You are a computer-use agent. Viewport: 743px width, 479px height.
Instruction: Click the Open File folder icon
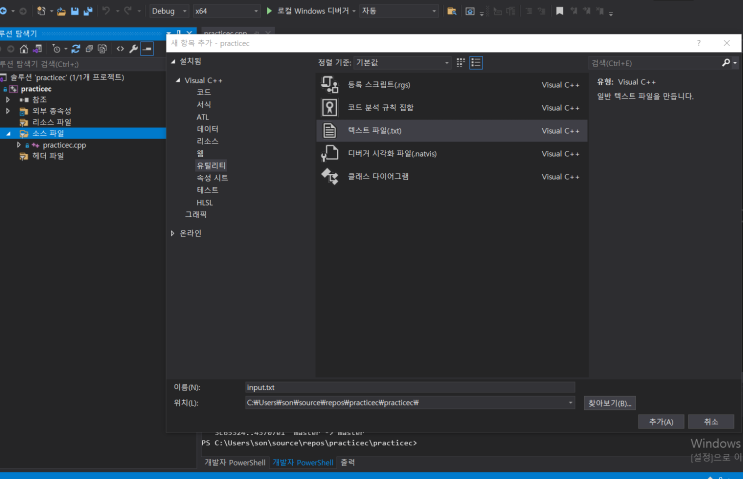62,11
